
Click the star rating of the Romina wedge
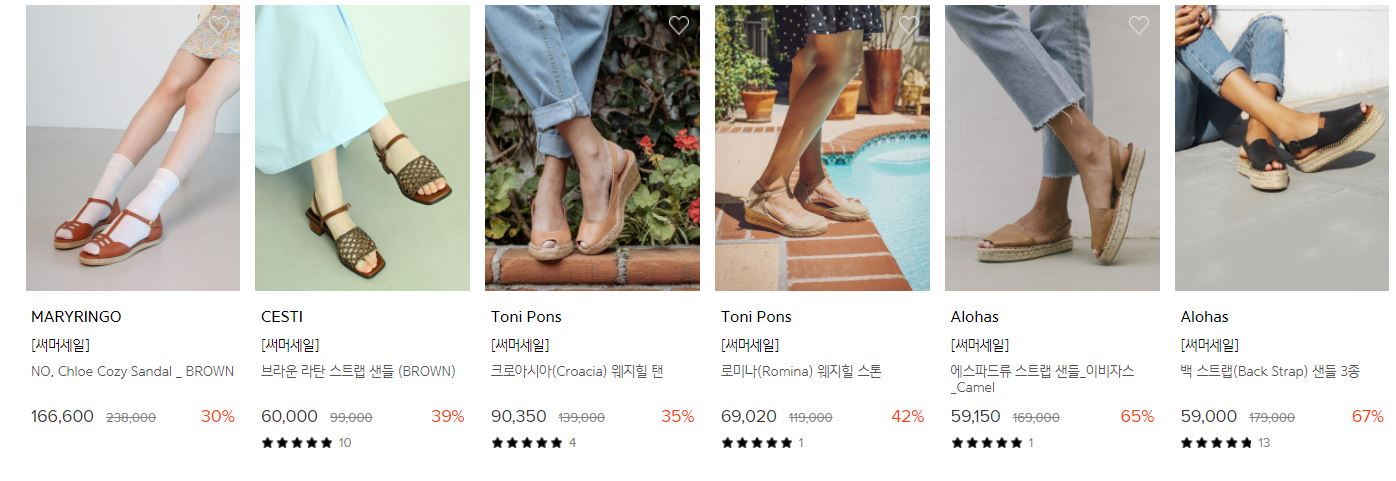tap(757, 443)
